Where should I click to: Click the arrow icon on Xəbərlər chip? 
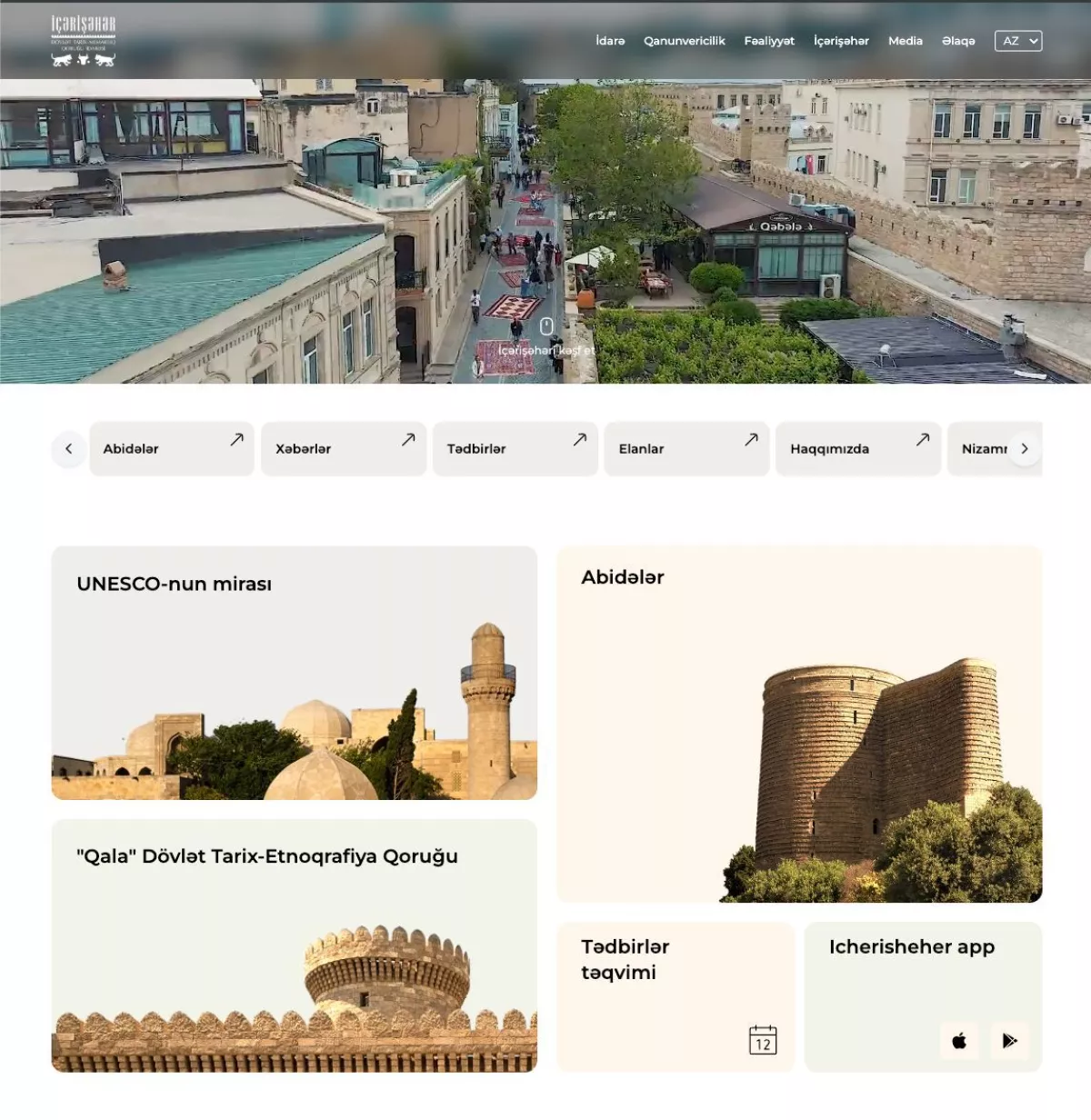coord(408,439)
